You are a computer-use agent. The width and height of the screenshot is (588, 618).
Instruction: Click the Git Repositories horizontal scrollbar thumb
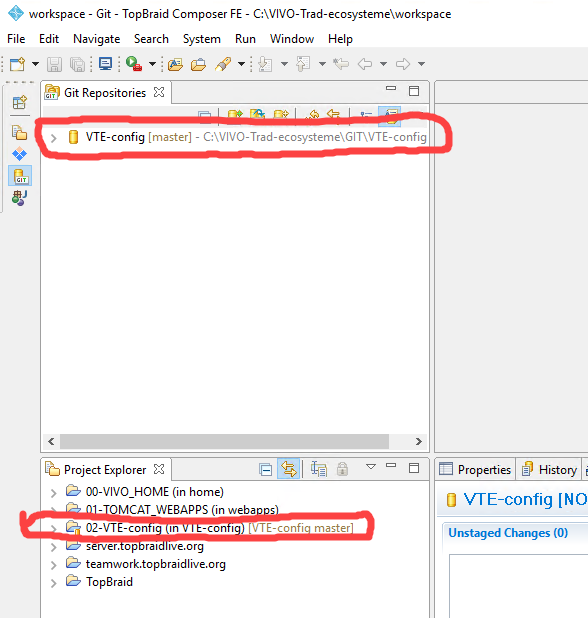[224, 441]
